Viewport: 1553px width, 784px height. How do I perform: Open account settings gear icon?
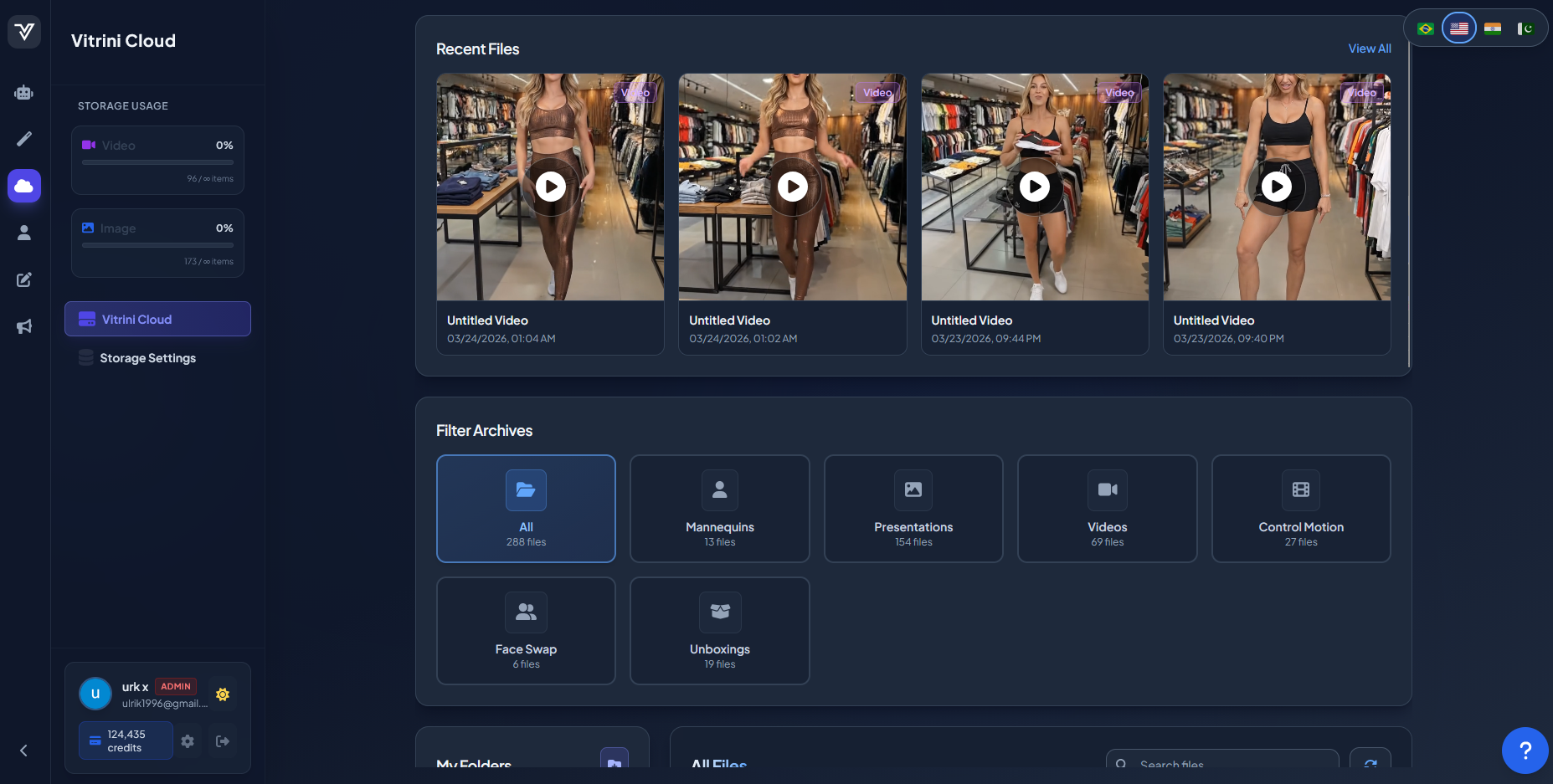click(x=188, y=741)
